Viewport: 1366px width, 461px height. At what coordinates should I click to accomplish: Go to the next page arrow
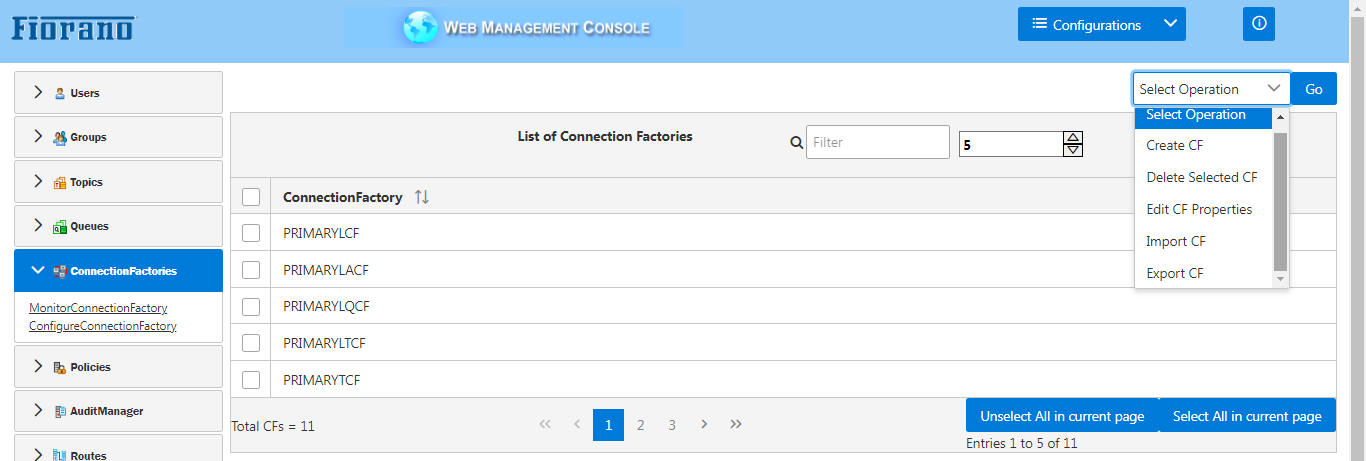[x=704, y=425]
